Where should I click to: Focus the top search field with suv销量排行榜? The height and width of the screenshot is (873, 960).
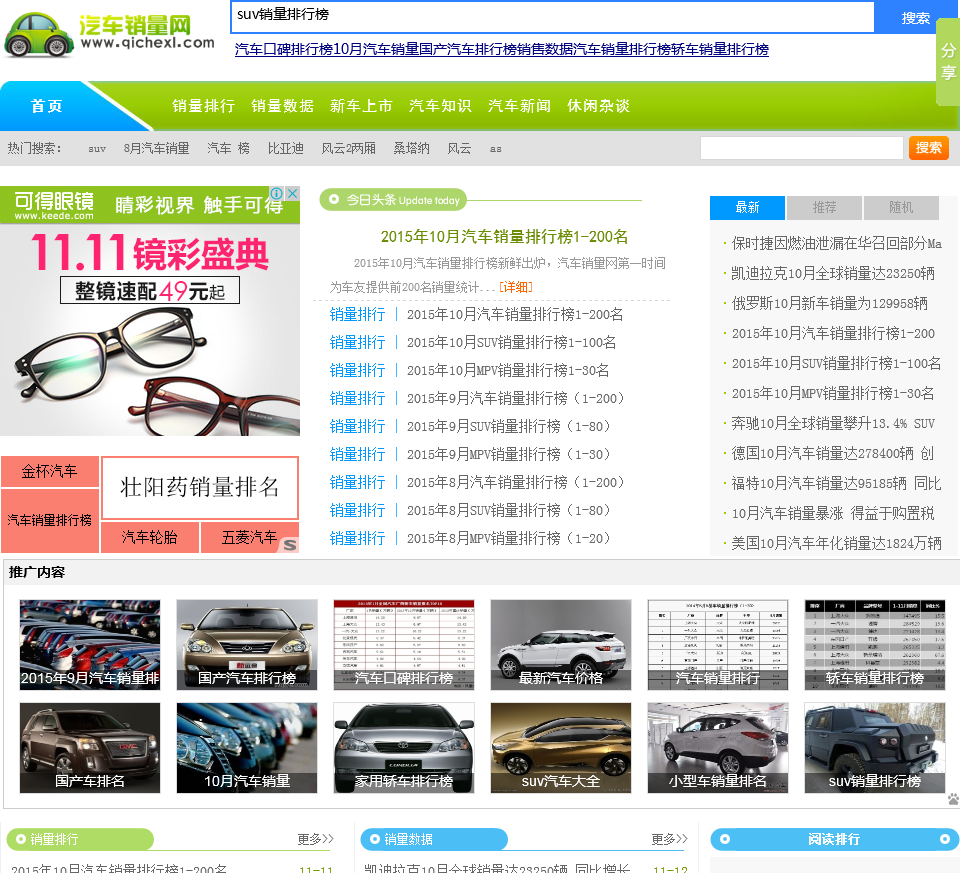point(552,17)
